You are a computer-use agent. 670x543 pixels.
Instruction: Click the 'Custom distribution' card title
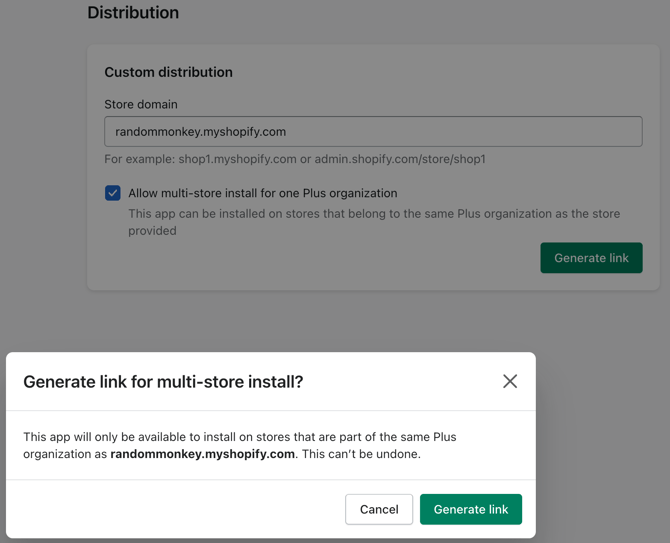pyautogui.click(x=168, y=72)
